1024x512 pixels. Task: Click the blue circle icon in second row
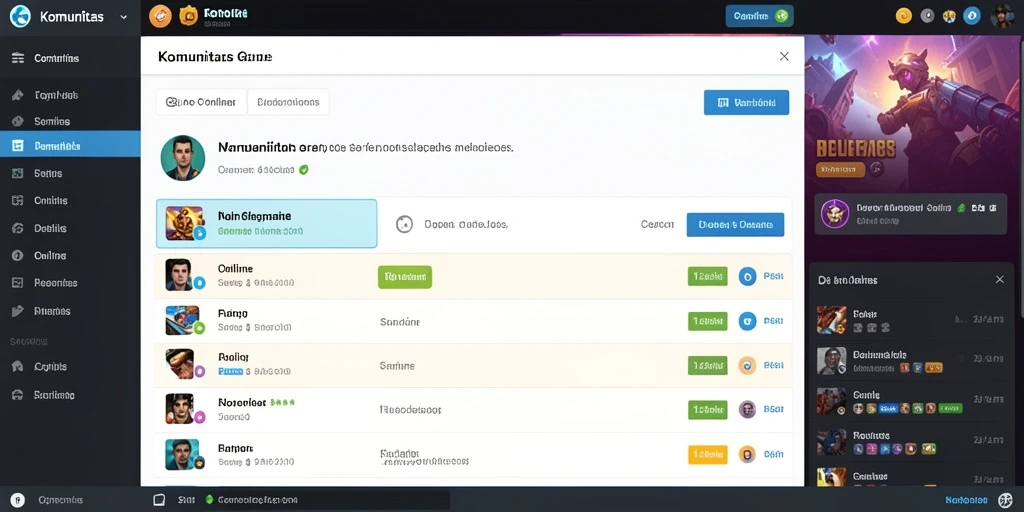tap(747, 321)
